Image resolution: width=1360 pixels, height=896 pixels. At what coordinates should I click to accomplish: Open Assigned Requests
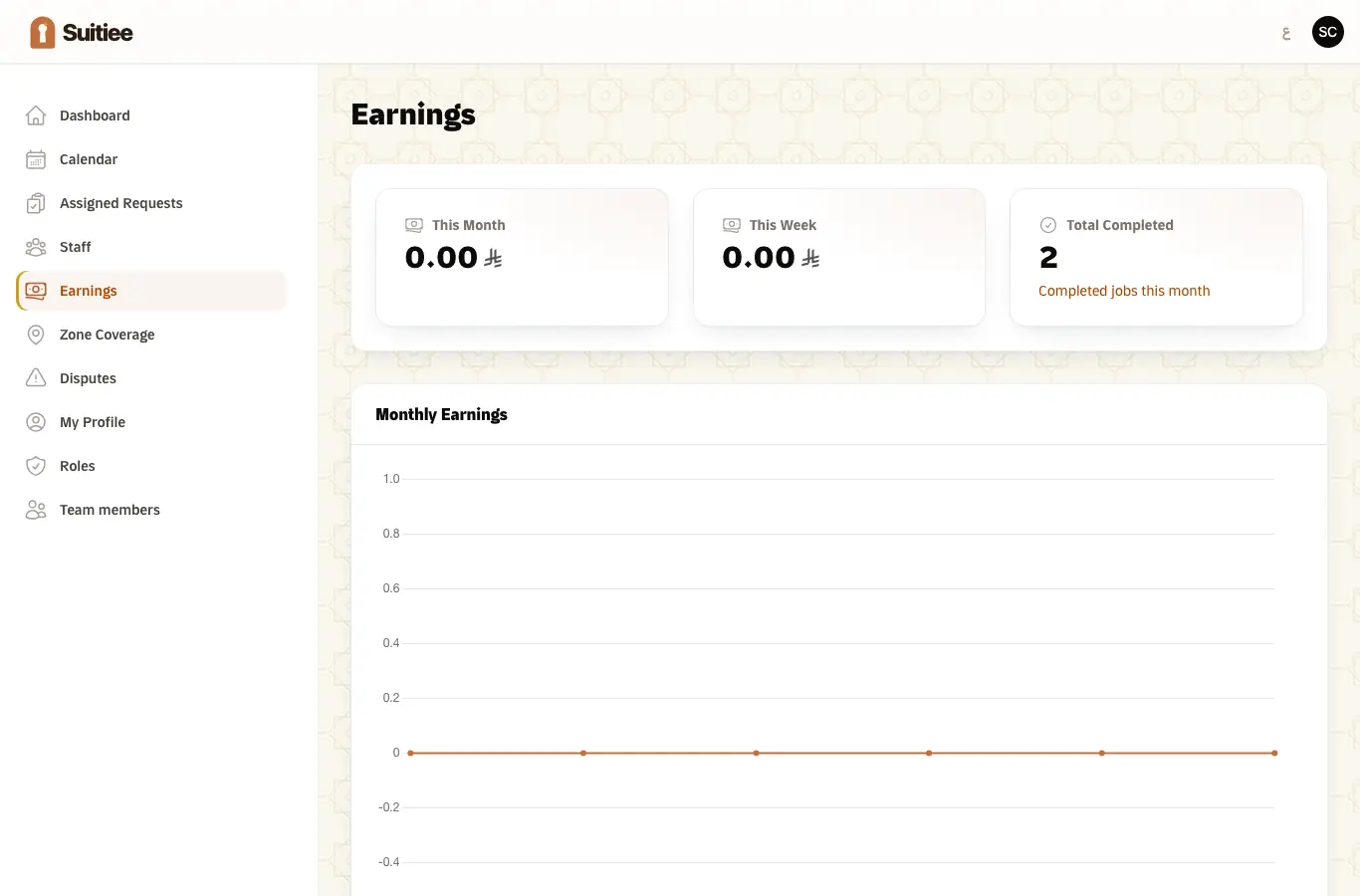point(151,203)
